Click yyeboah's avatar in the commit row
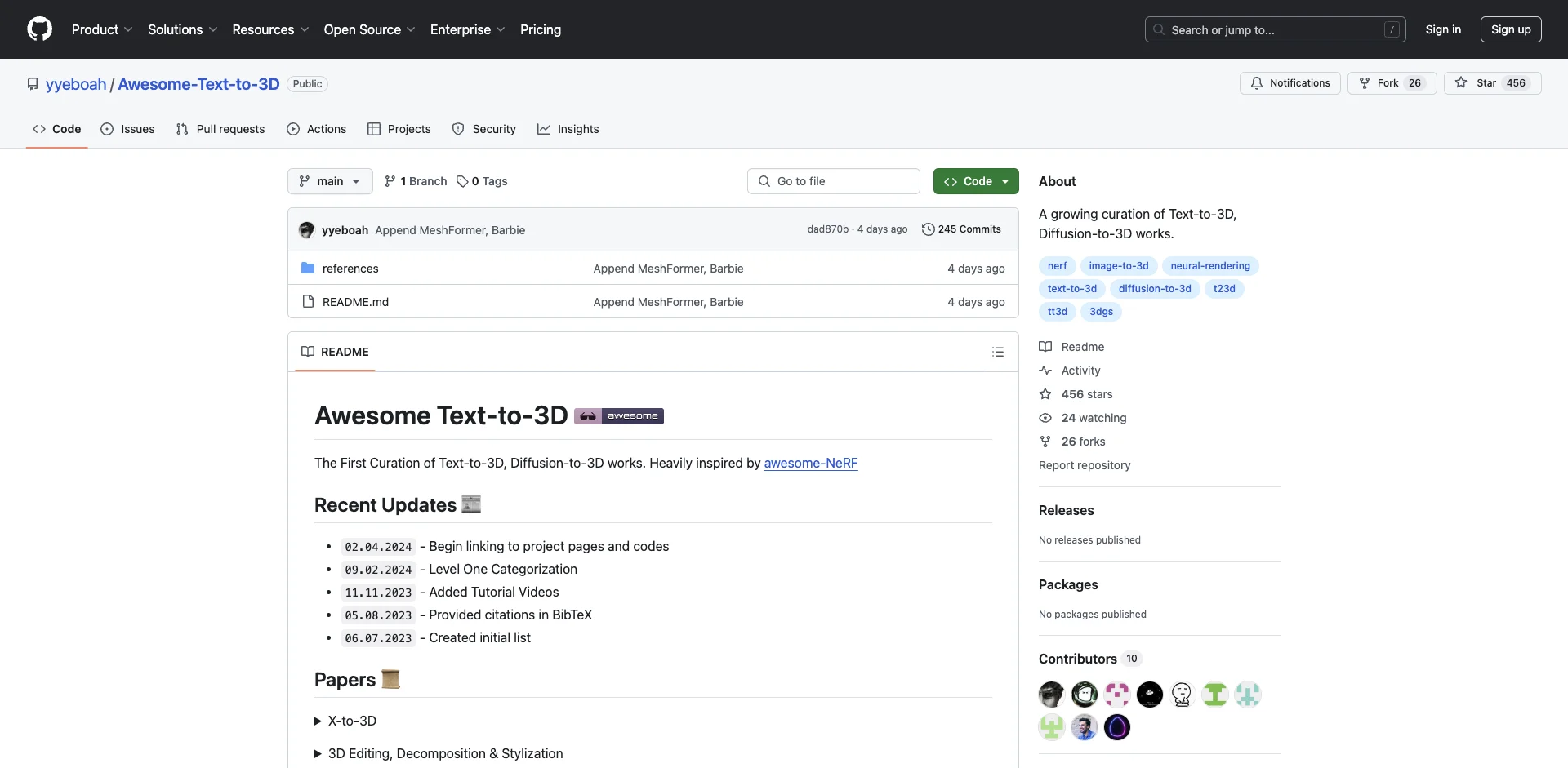Viewport: 1568px width, 768px height. tap(307, 230)
